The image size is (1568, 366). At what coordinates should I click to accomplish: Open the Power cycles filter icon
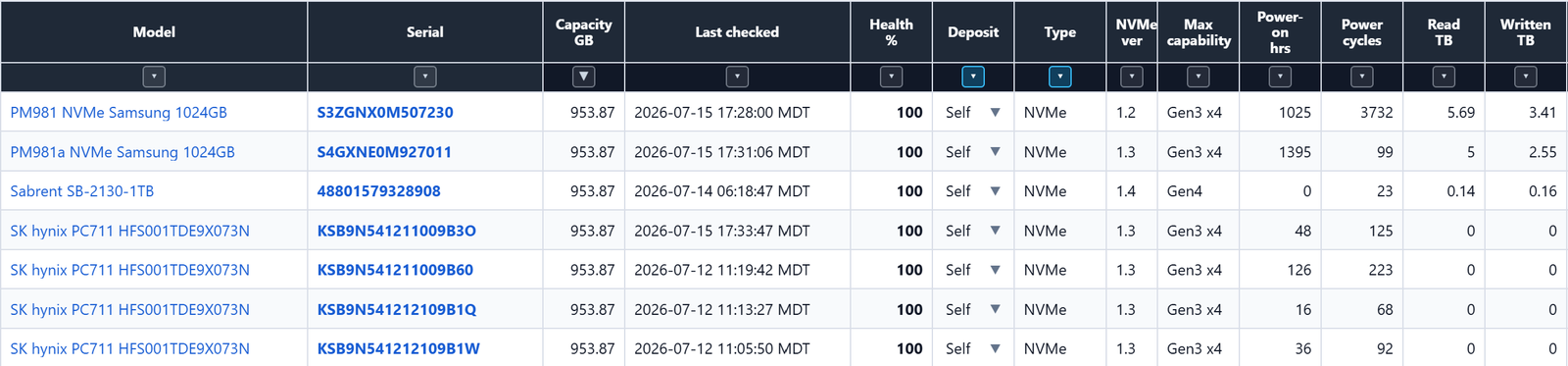pos(1361,77)
